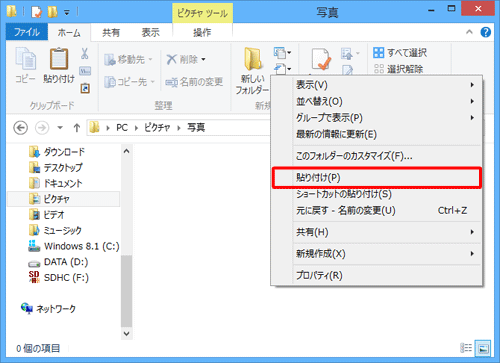Switch to the 表示 tab

point(151,32)
